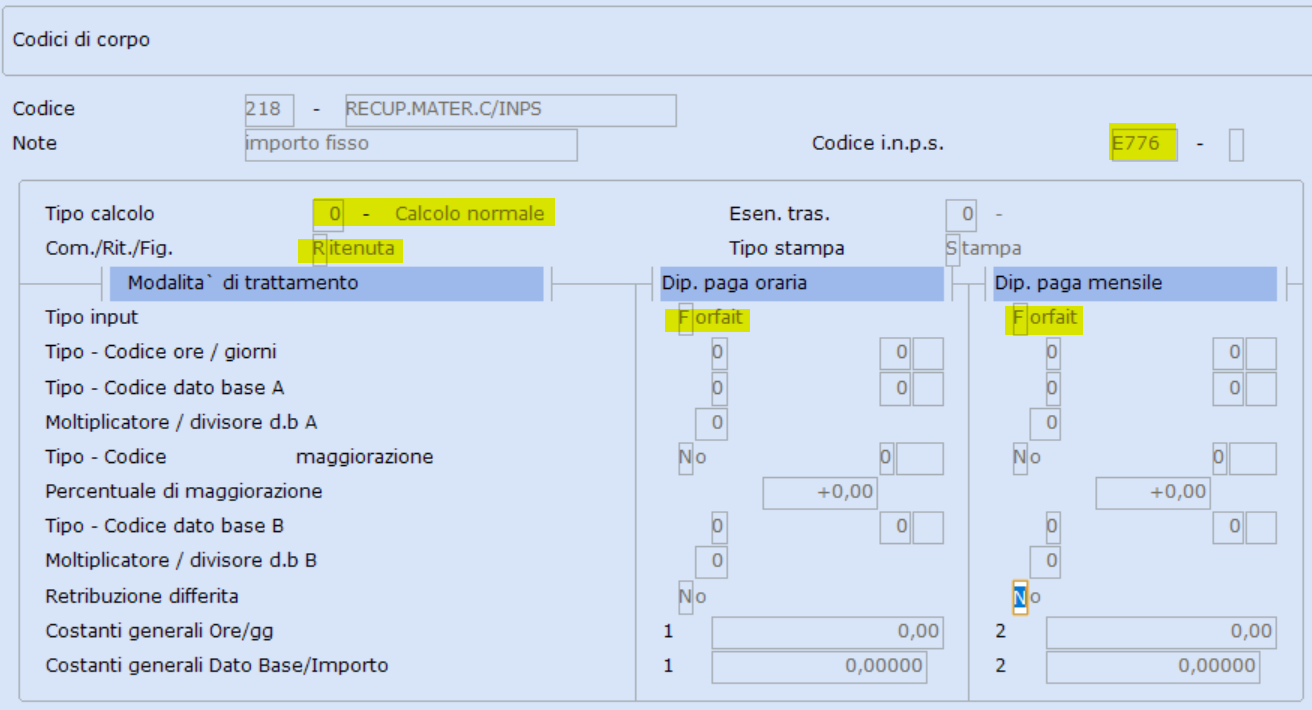
Task: Select Tipo input Forfait field under Dip. paga mensile
Action: [x=1020, y=319]
